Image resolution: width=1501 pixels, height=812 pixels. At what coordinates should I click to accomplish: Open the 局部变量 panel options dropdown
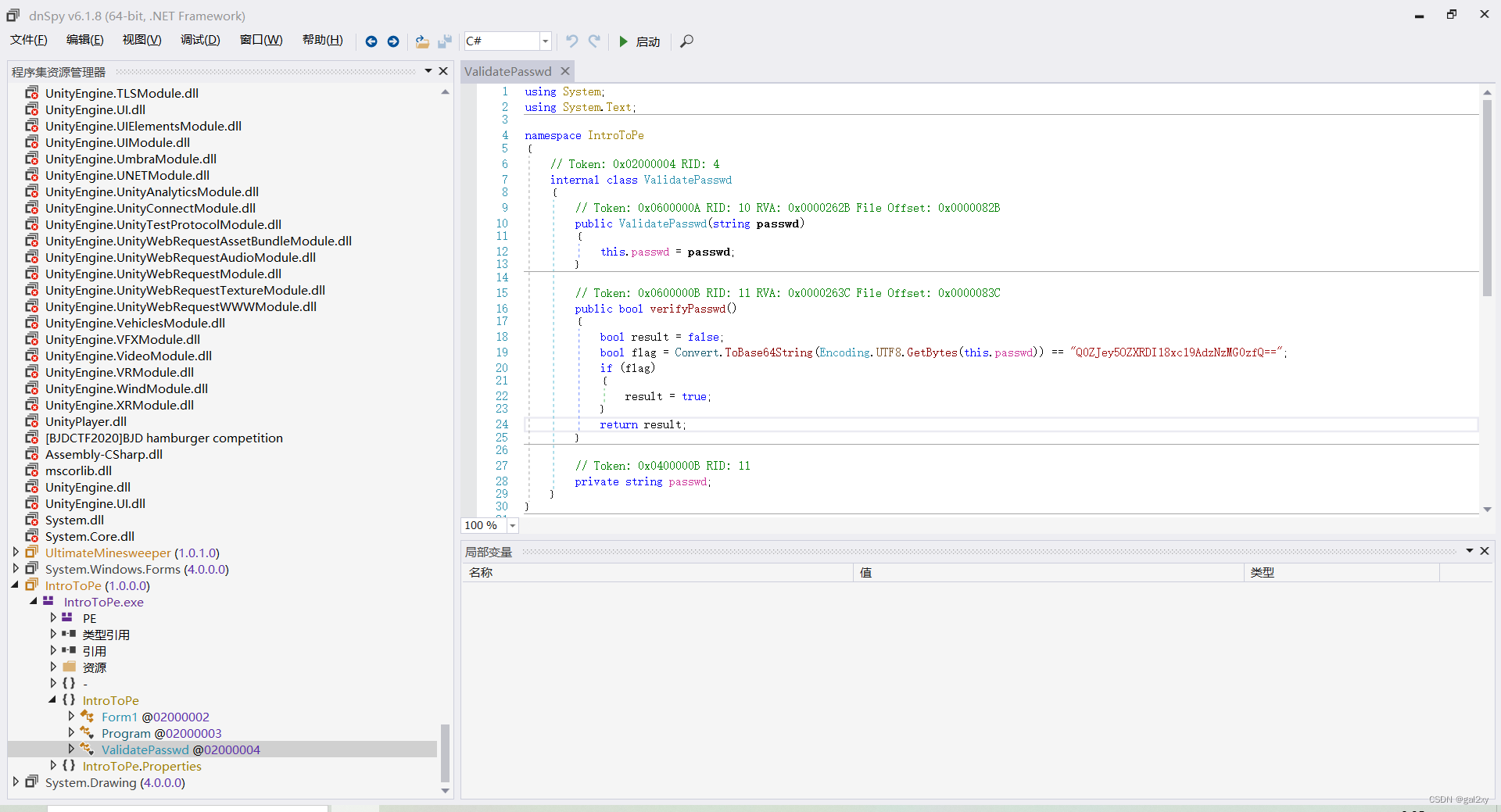[x=1470, y=551]
